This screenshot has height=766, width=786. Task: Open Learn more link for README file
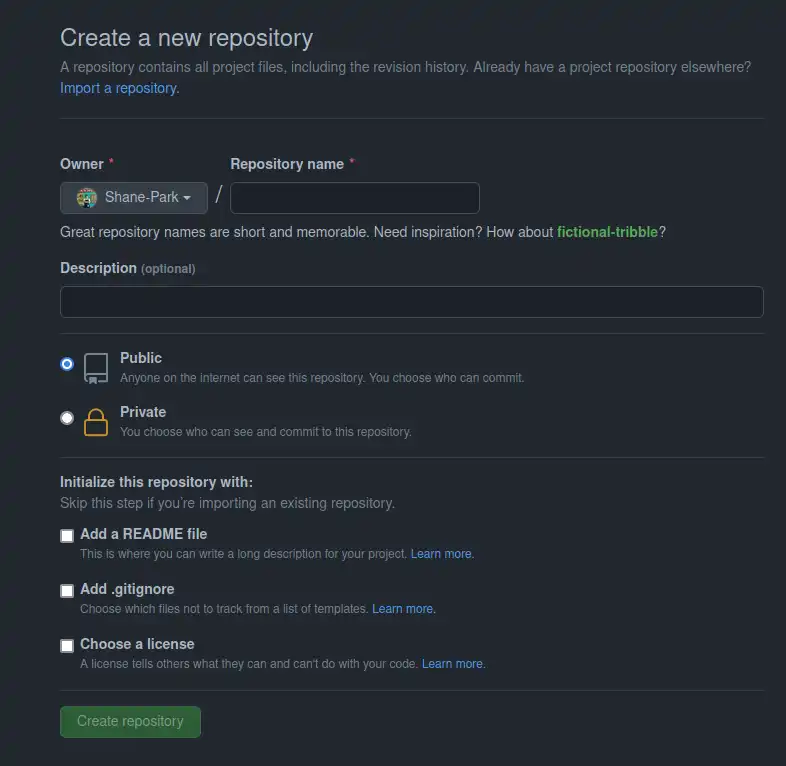click(441, 554)
